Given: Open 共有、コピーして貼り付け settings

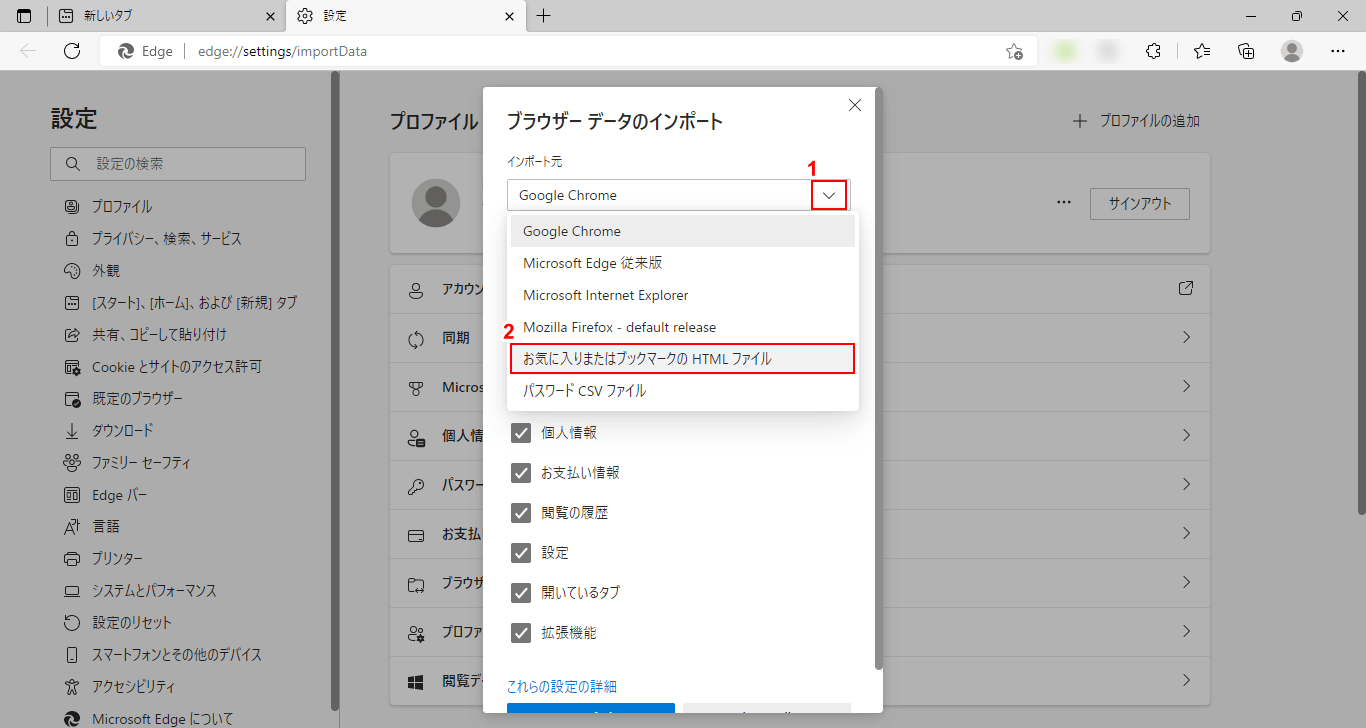Looking at the screenshot, I should click(x=145, y=334).
